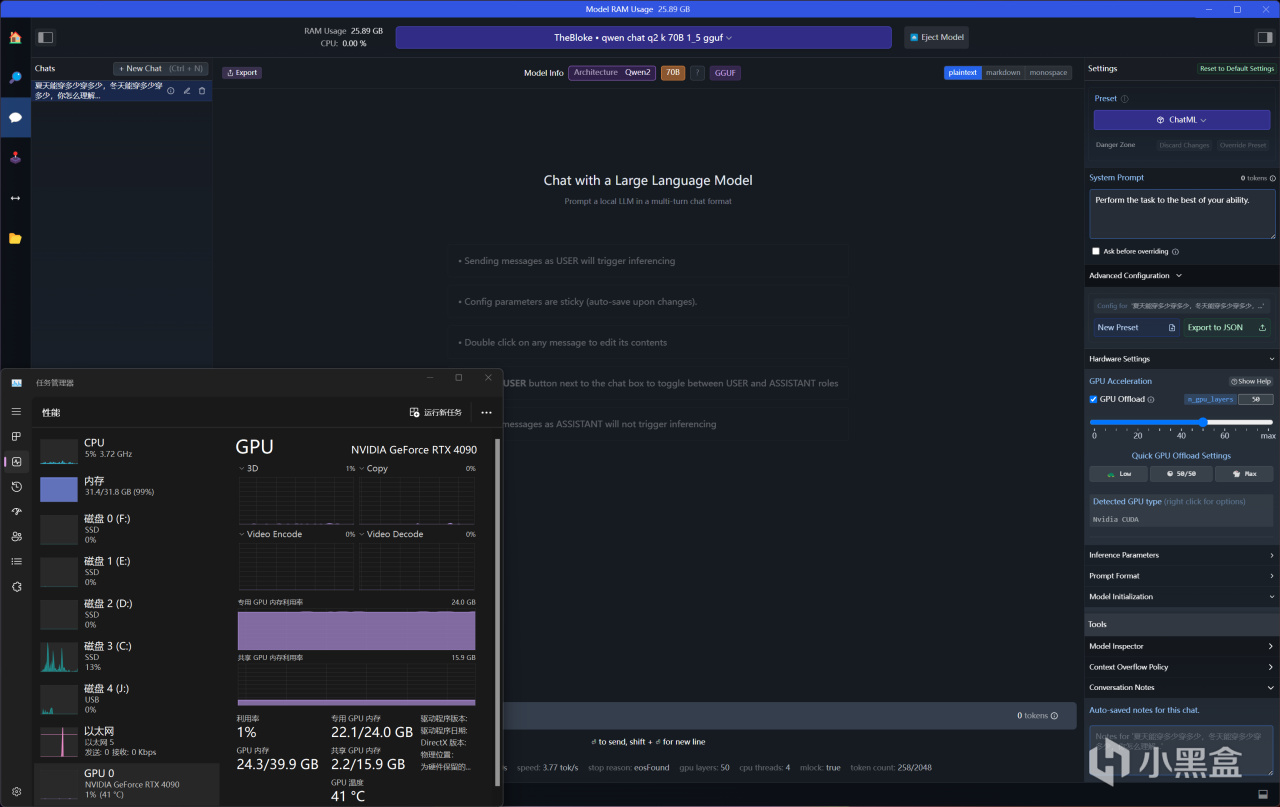Click the info icon next to Preset
Viewport: 1280px width, 807px height.
pos(1125,99)
